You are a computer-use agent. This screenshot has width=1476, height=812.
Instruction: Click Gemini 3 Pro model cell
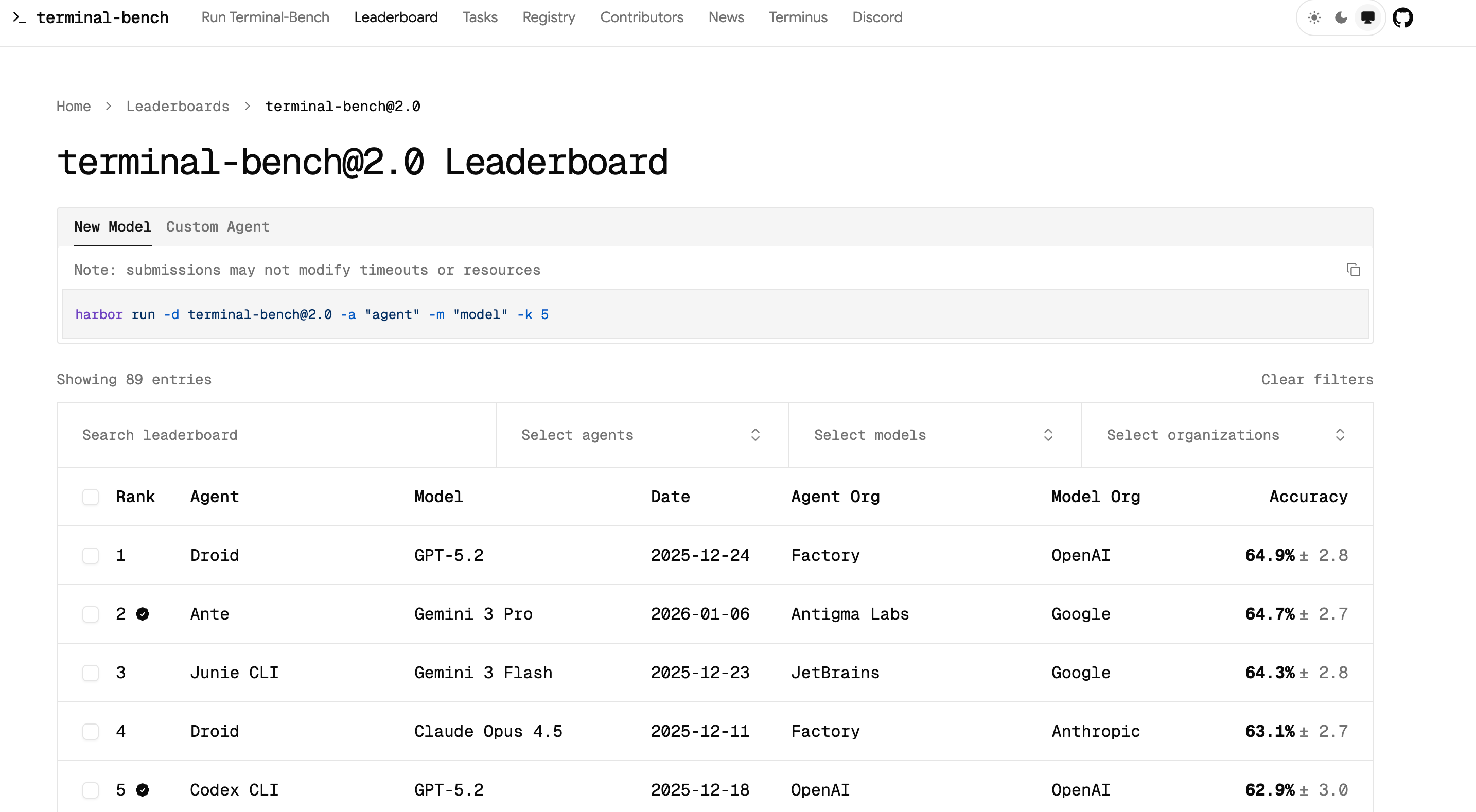[473, 614]
